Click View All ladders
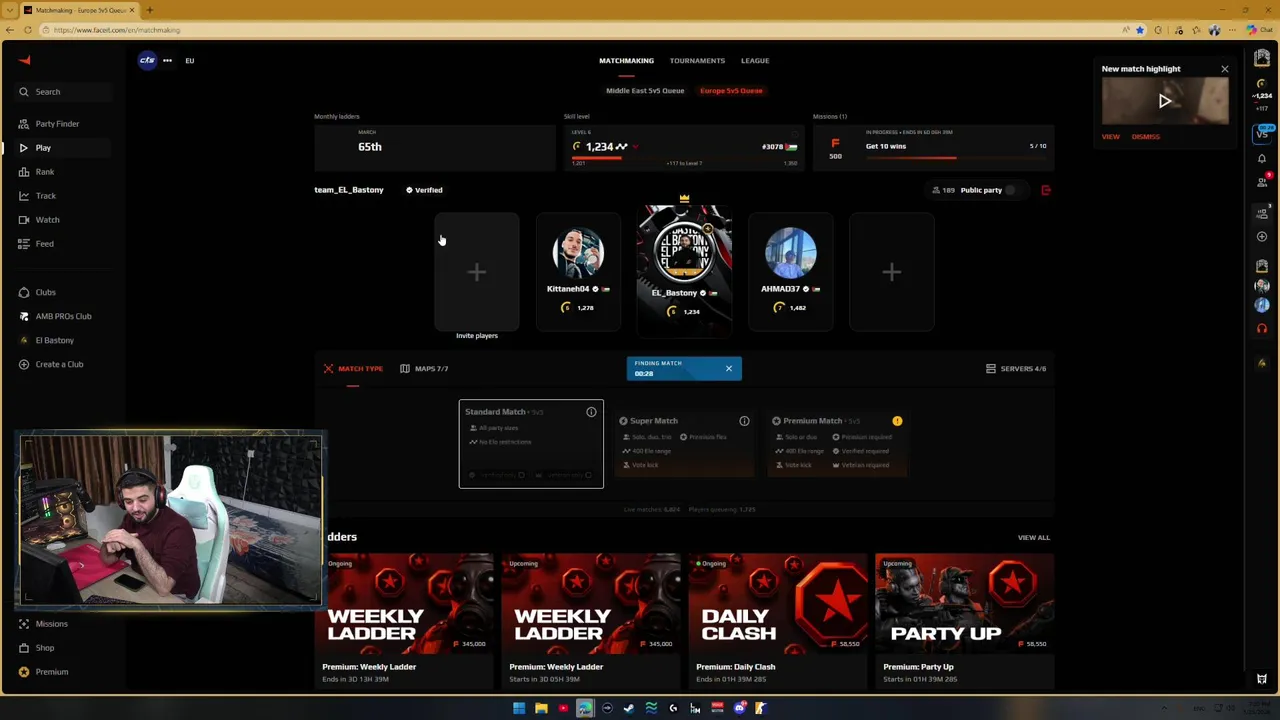This screenshot has width=1280, height=720. click(x=1034, y=538)
